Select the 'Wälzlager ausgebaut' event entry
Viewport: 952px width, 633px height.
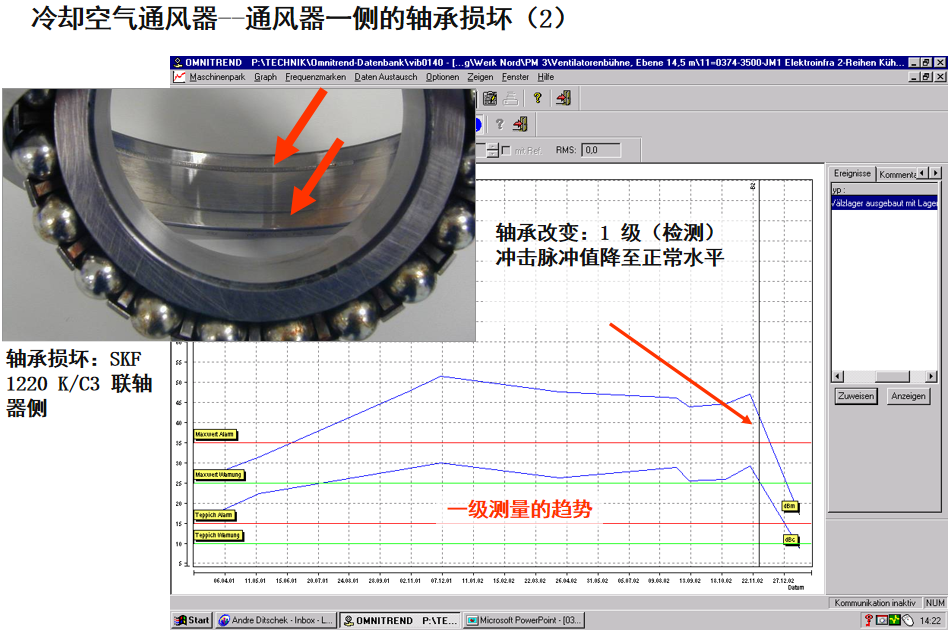click(884, 203)
